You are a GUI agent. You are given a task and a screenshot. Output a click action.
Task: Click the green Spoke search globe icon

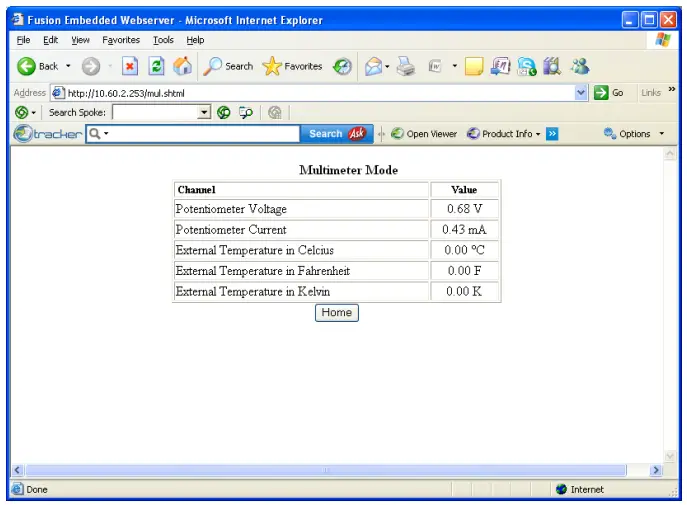click(x=223, y=113)
